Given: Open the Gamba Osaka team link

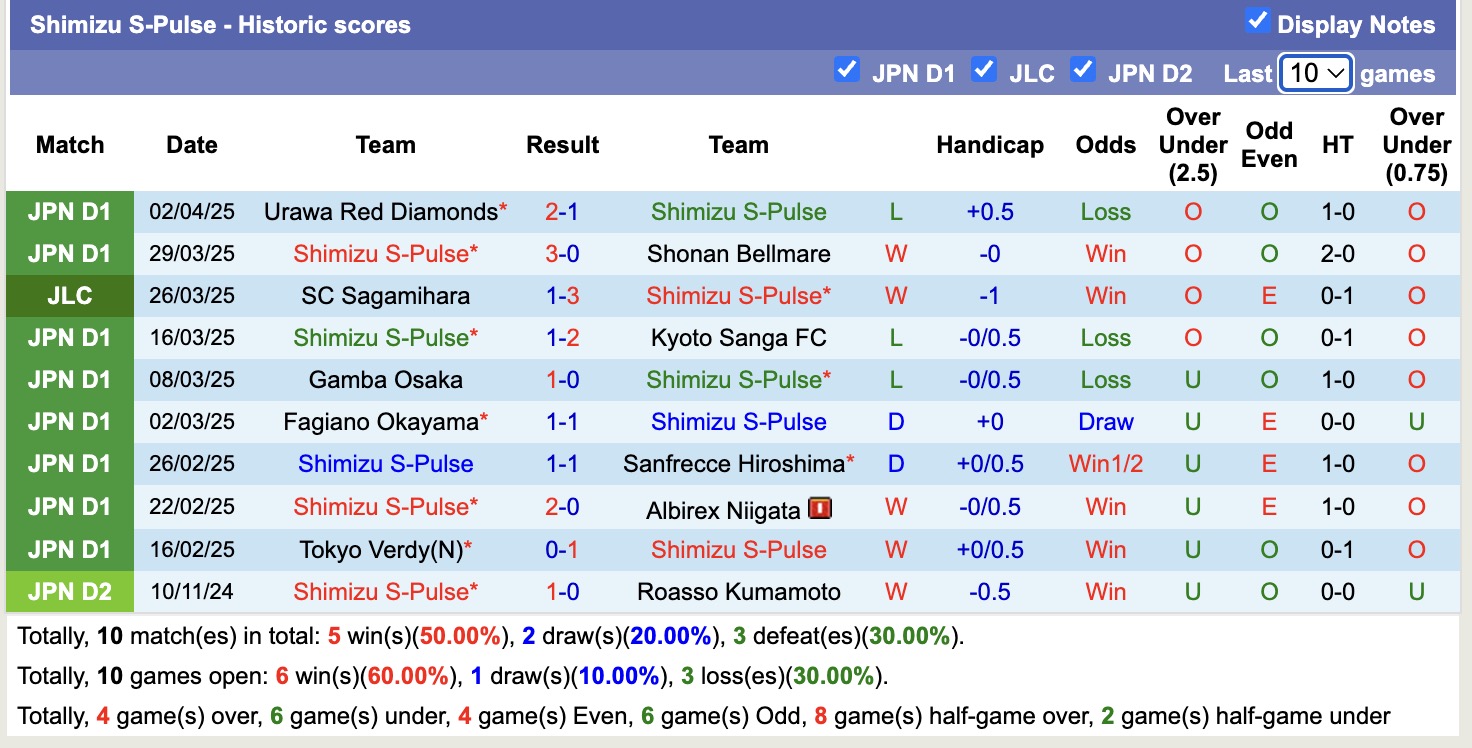Looking at the screenshot, I should (x=383, y=380).
